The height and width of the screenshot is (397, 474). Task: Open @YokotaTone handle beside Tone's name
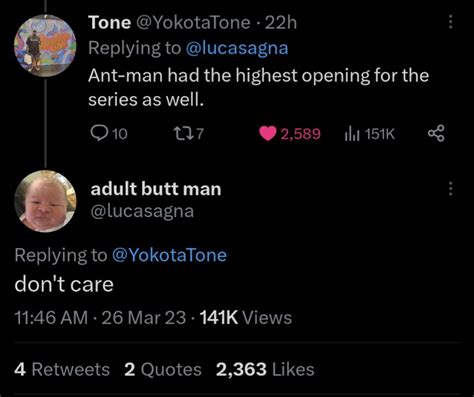pos(193,23)
